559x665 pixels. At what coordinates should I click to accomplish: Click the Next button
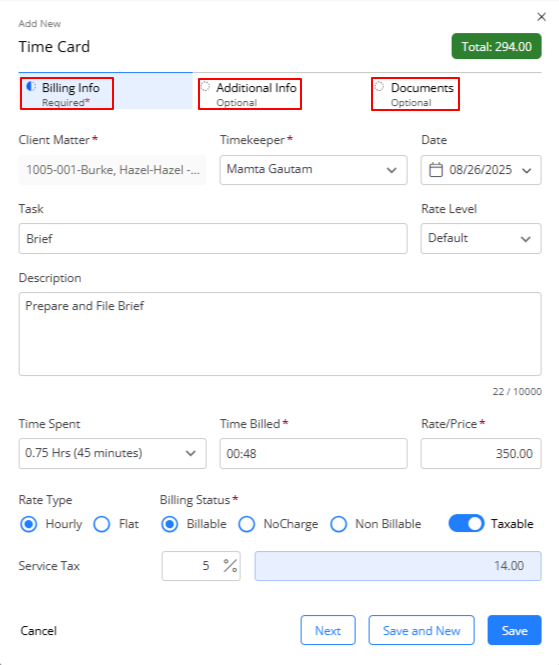point(328,630)
